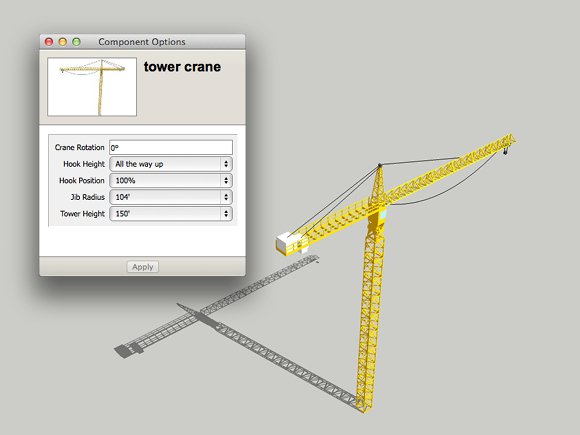The width and height of the screenshot is (580, 435).
Task: Click the 'Component Options' window title
Action: point(142,42)
